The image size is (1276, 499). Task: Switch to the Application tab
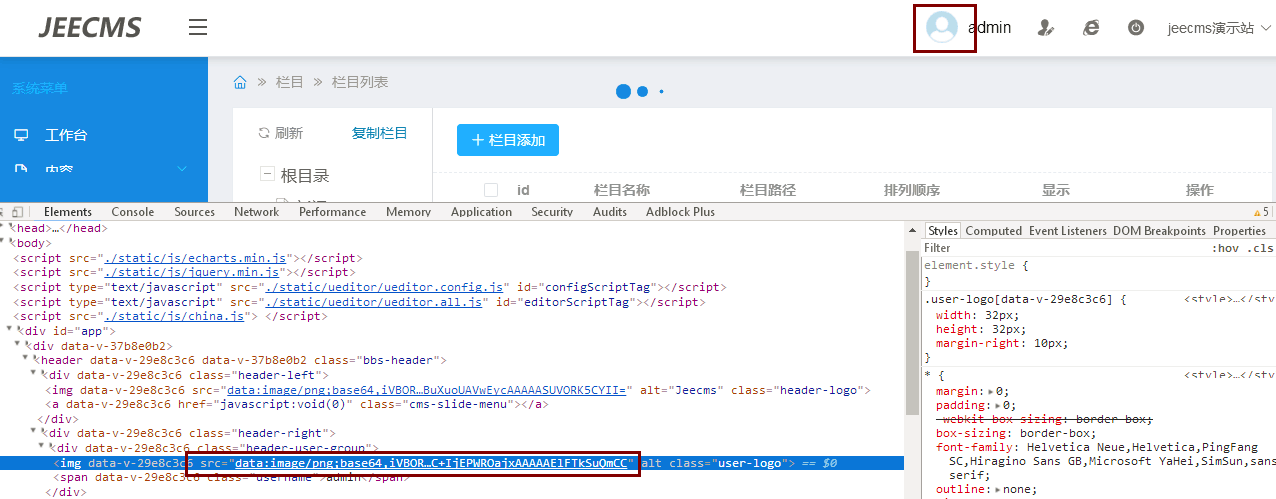(482, 212)
